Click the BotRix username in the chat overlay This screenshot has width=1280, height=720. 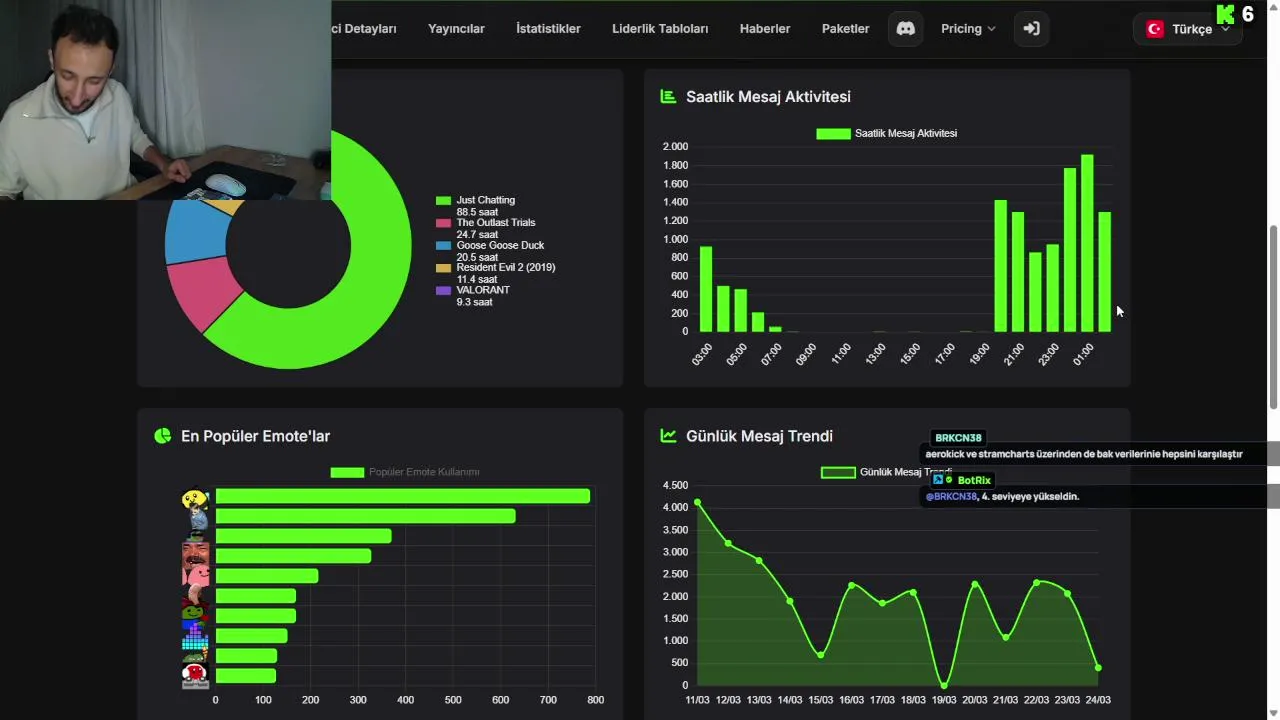click(974, 480)
